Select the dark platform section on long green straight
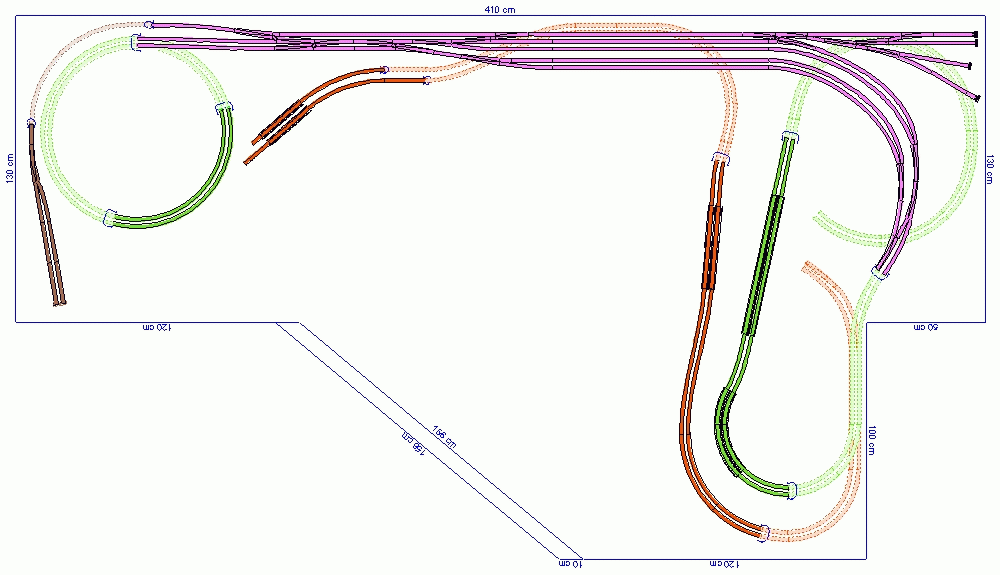The height and width of the screenshot is (575, 1000). click(x=764, y=264)
